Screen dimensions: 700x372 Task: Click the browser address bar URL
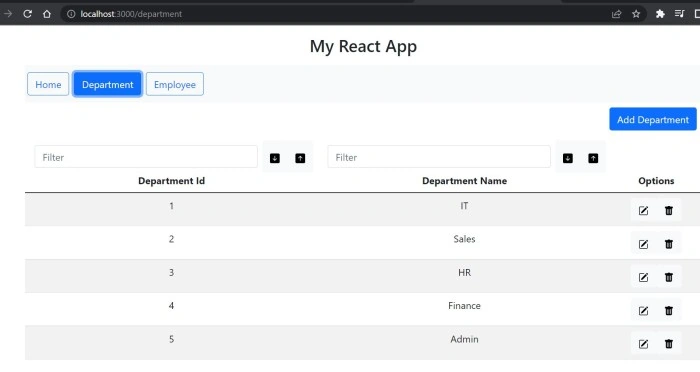[131, 14]
